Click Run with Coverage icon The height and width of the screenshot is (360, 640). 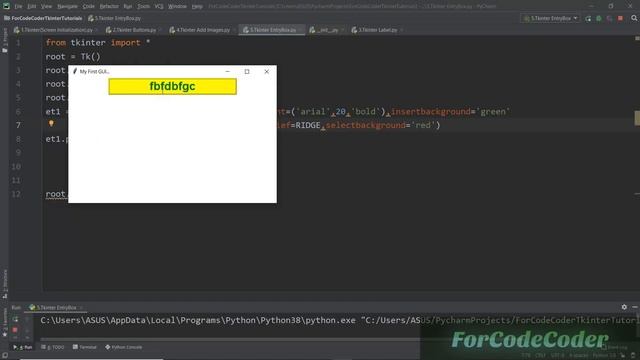pos(609,18)
